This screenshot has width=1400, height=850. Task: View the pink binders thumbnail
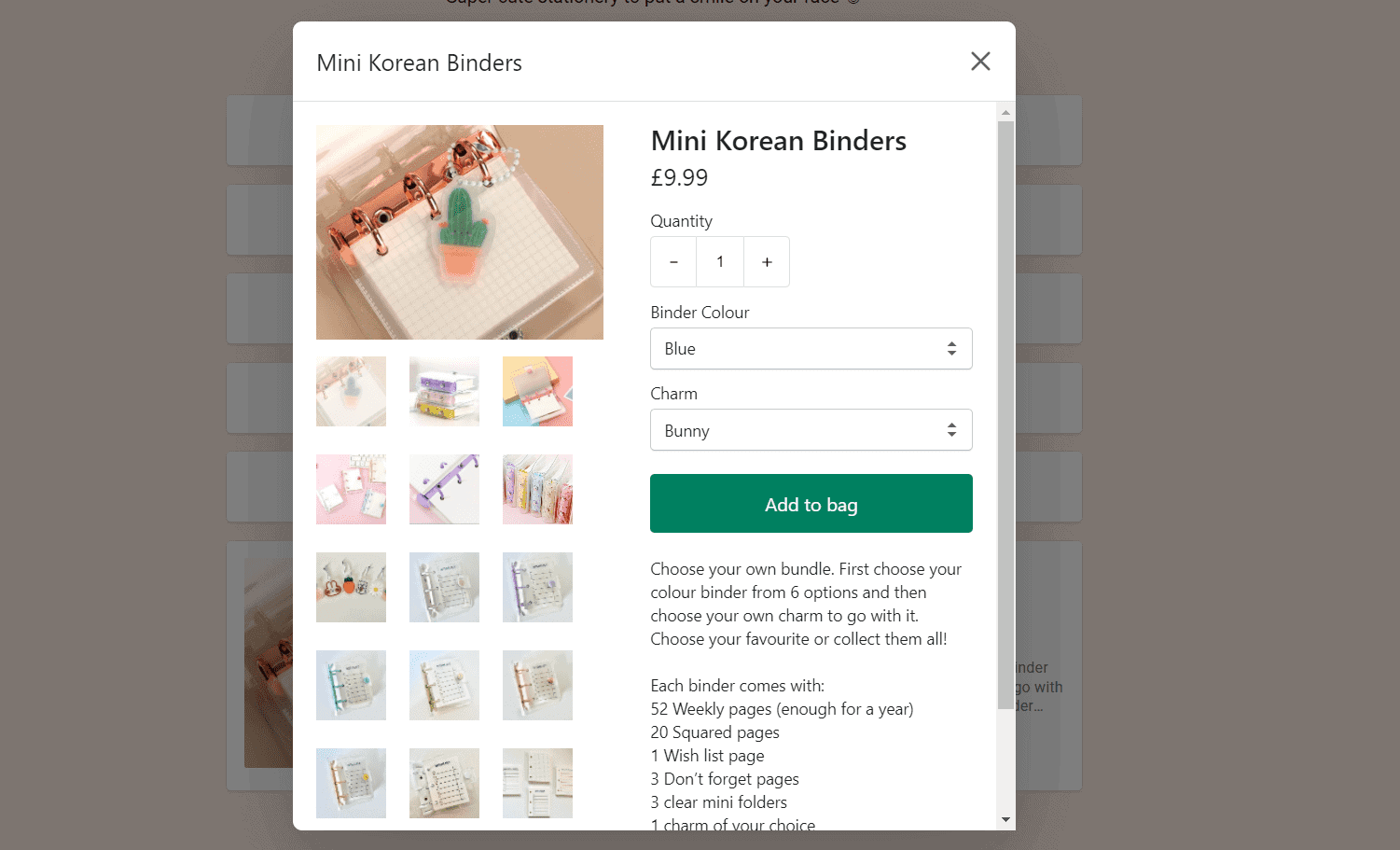pyautogui.click(x=351, y=489)
